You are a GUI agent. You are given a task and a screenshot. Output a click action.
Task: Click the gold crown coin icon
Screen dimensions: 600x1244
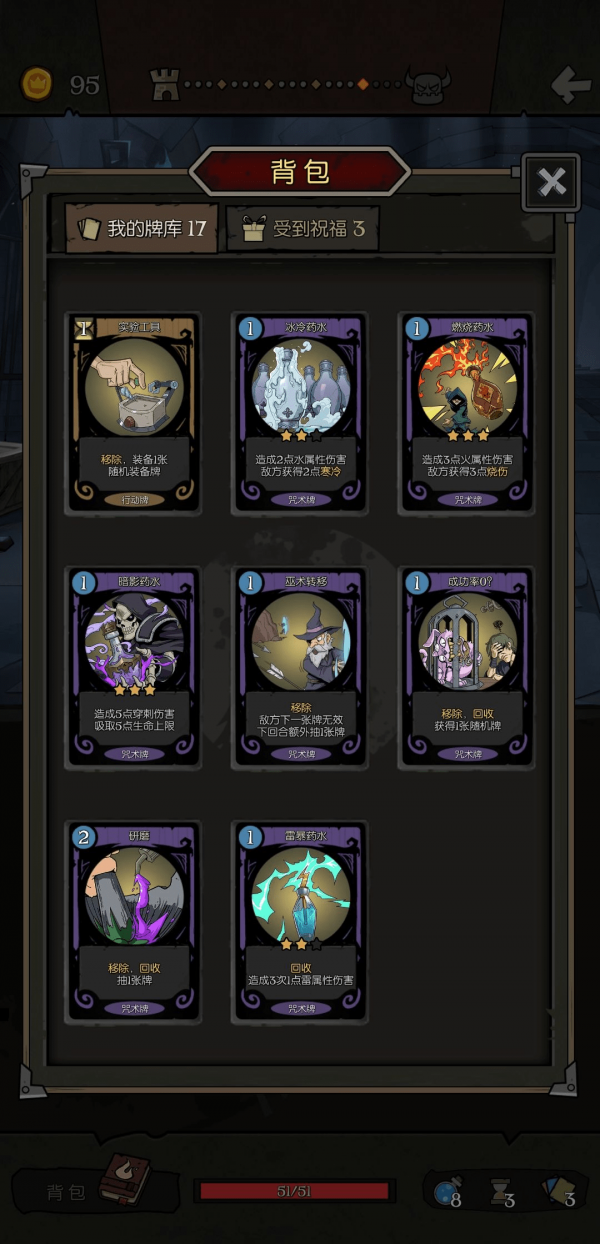click(x=37, y=84)
